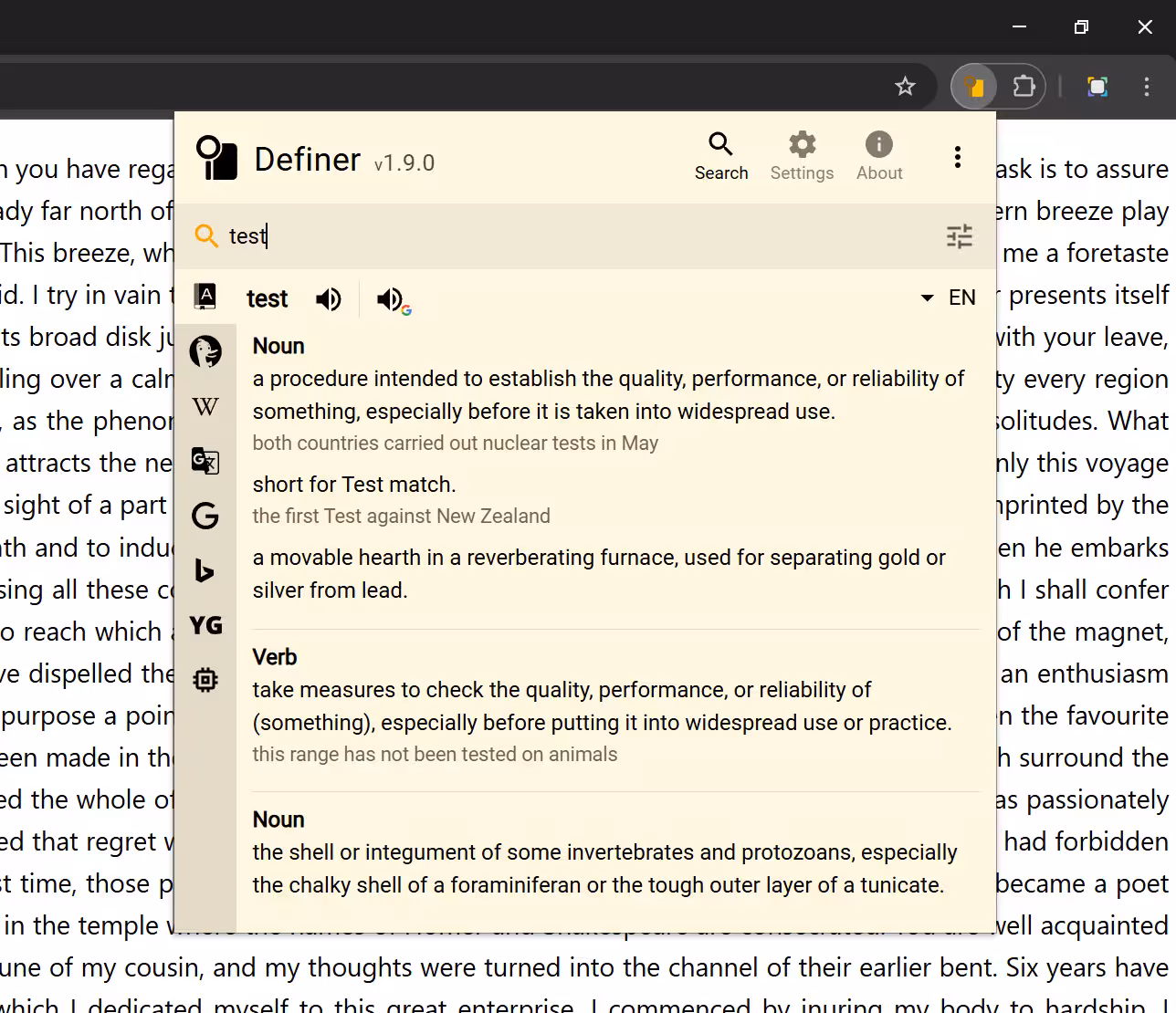Viewport: 1176px width, 1013px height.
Task: Play pronunciation audio for 'test'
Action: click(x=329, y=298)
